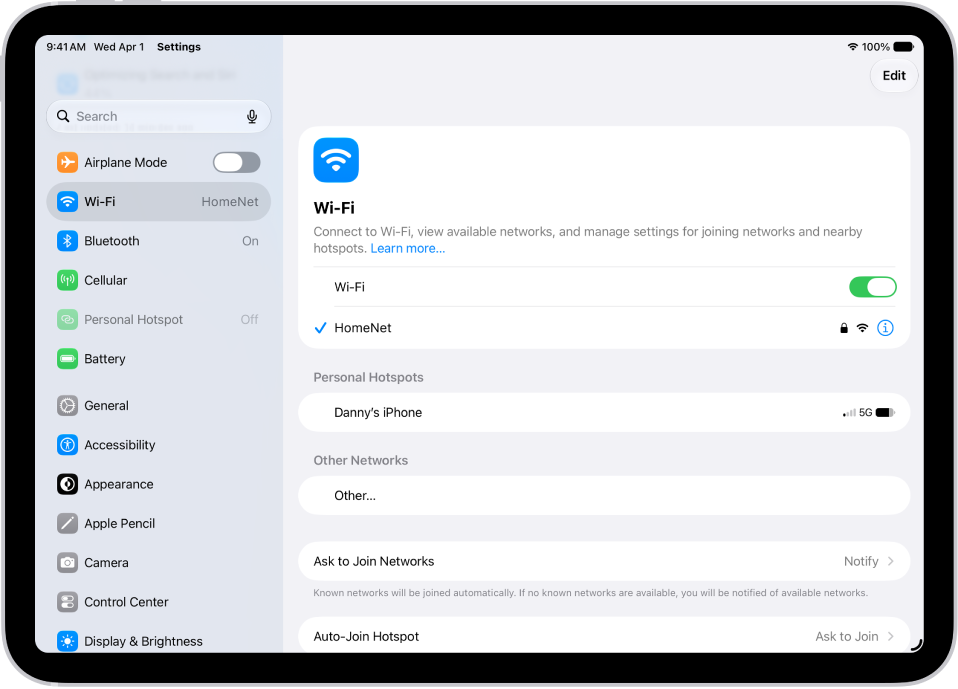Tap the Settings title in status bar
This screenshot has width=958, height=689.
pyautogui.click(x=178, y=47)
